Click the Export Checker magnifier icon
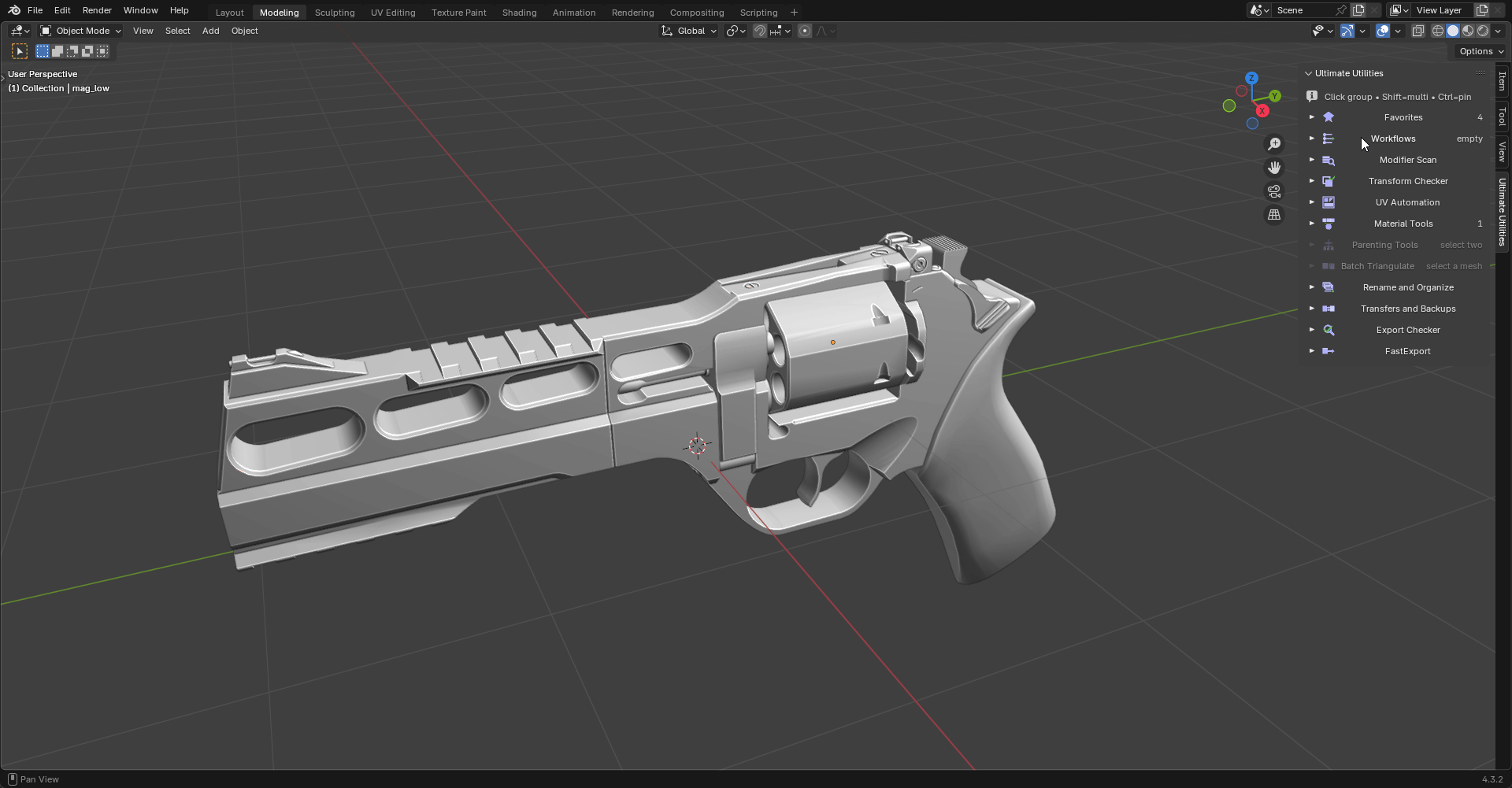Image resolution: width=1512 pixels, height=788 pixels. (x=1329, y=330)
